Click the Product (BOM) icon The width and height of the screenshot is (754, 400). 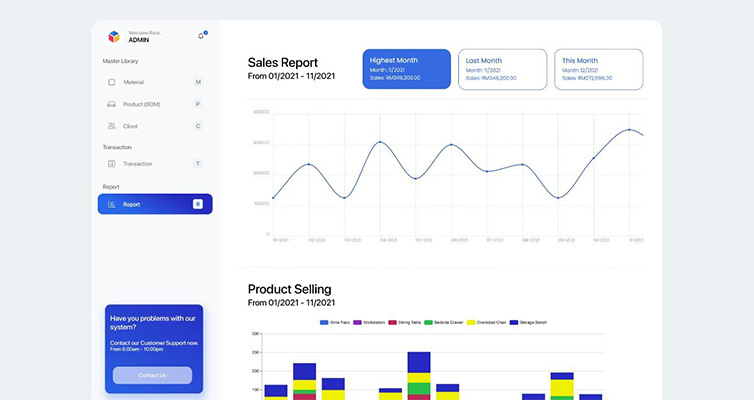click(112, 104)
